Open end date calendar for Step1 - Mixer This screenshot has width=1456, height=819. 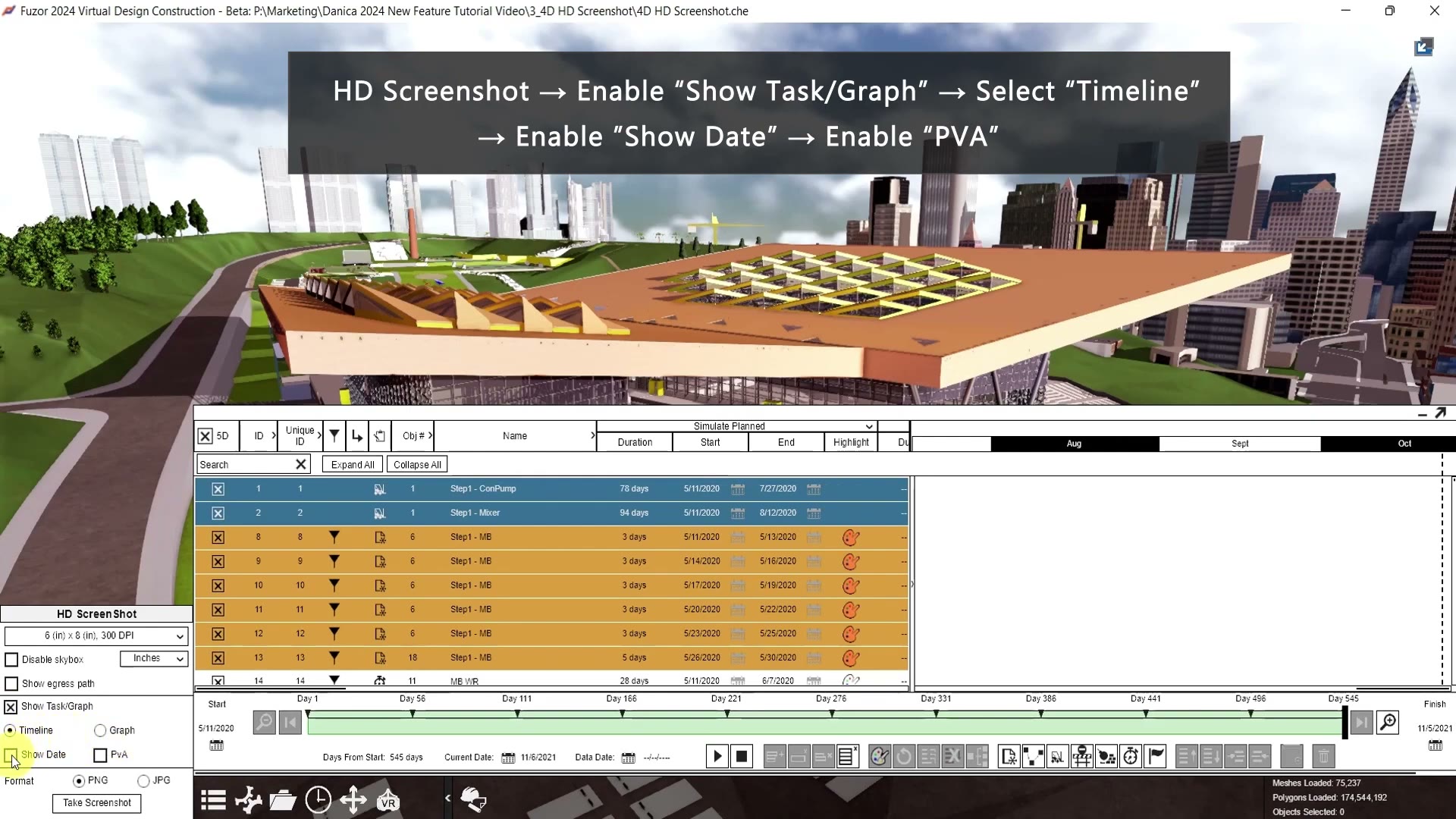pos(814,513)
